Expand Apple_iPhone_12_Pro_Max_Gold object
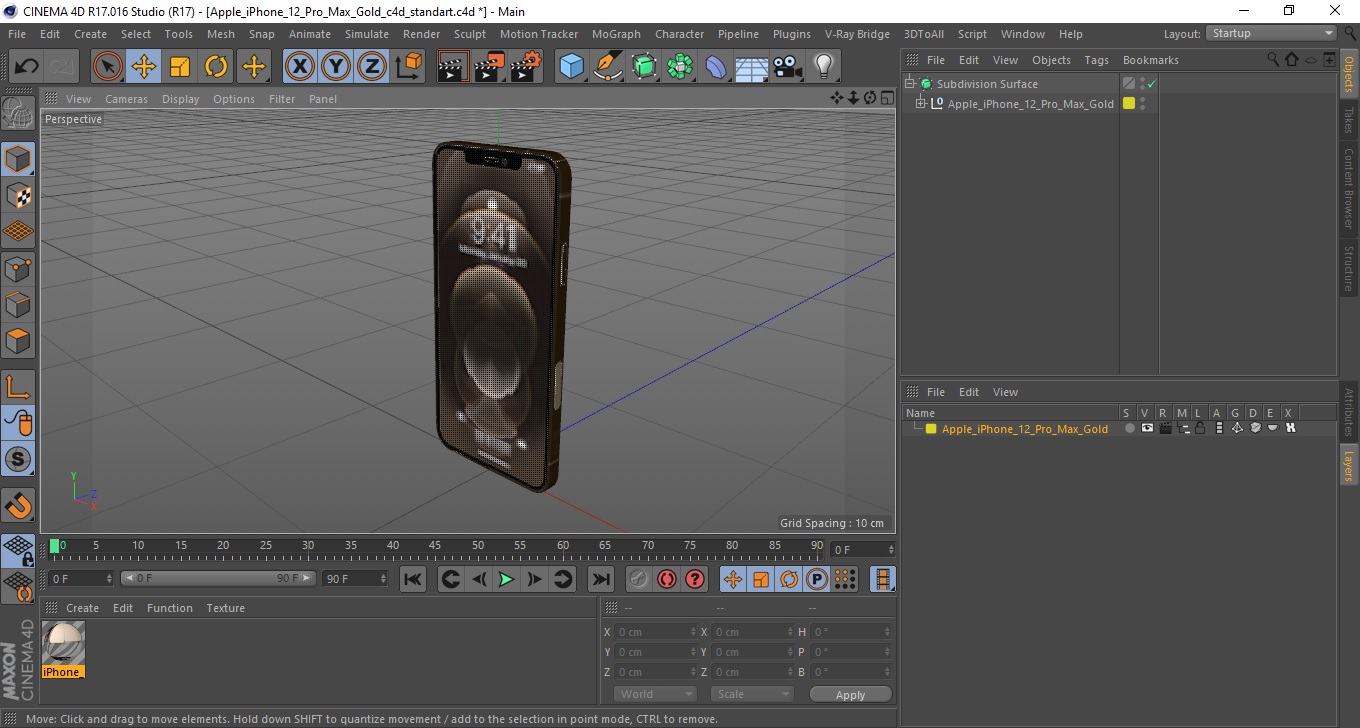This screenshot has width=1360, height=728. coord(921,104)
